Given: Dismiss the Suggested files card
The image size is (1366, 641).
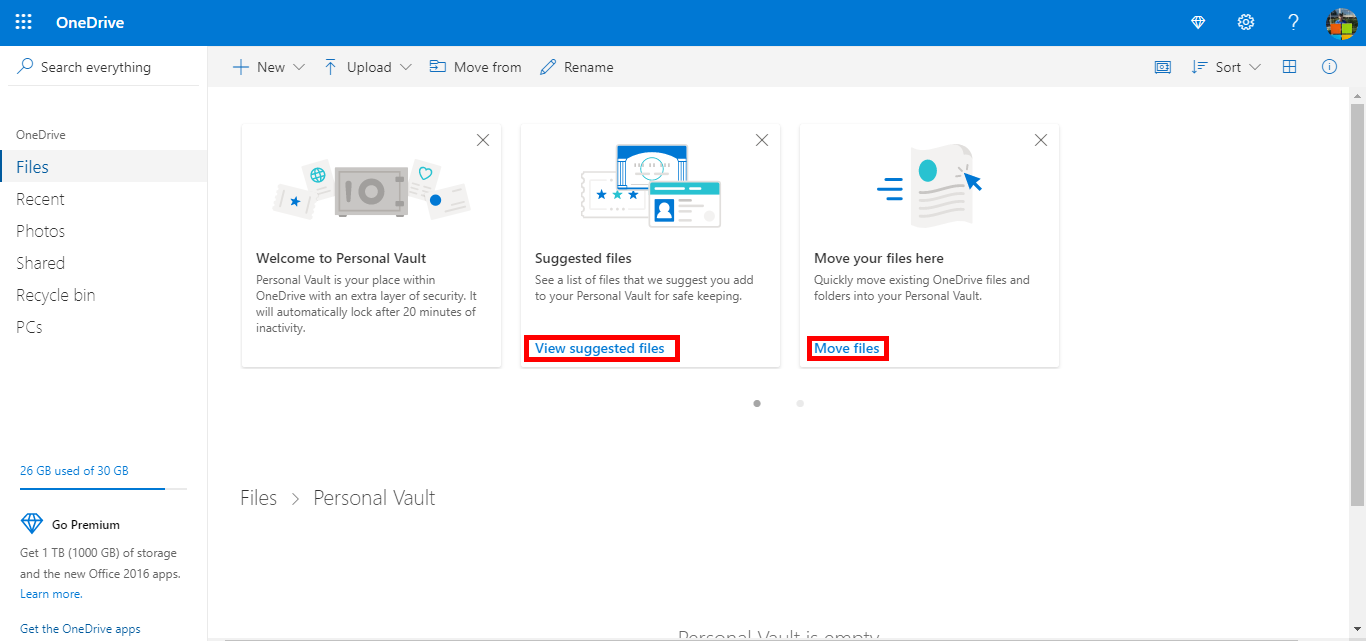Looking at the screenshot, I should click(762, 140).
